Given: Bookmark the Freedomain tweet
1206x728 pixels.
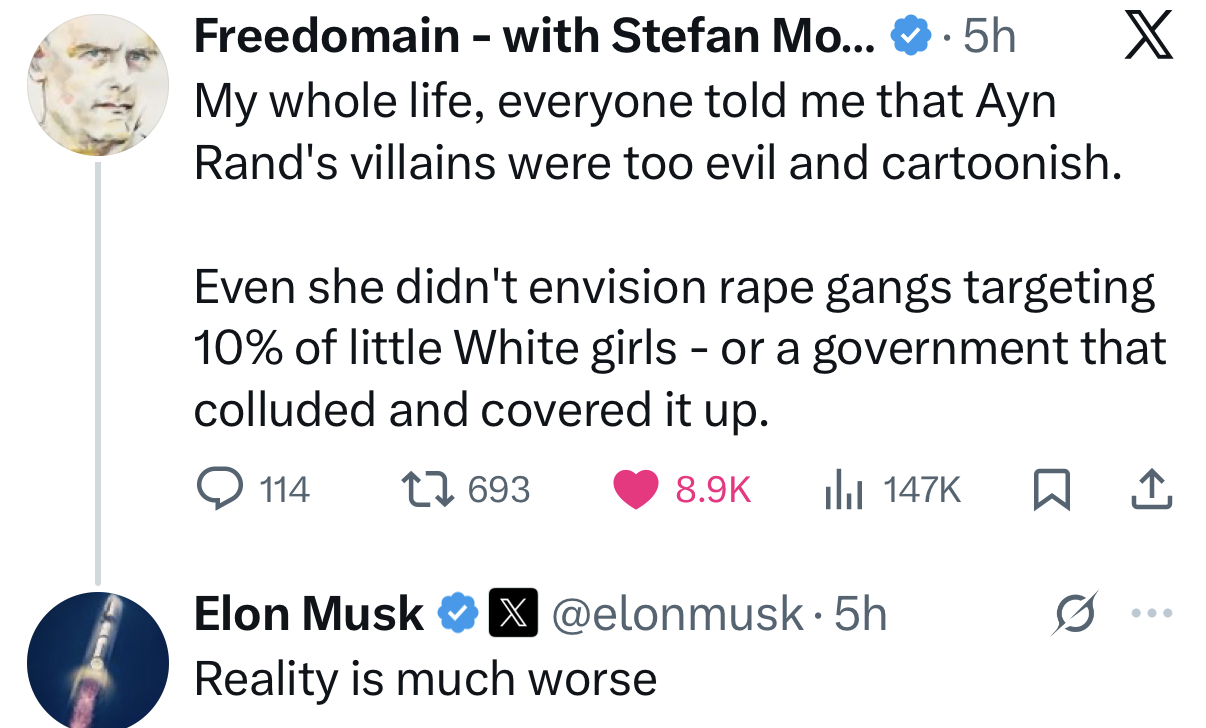Looking at the screenshot, I should [x=1053, y=488].
